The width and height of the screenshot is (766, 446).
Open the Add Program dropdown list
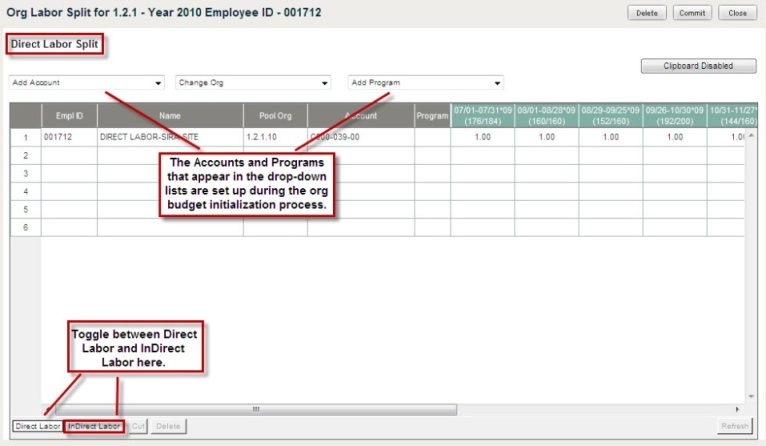click(x=425, y=83)
